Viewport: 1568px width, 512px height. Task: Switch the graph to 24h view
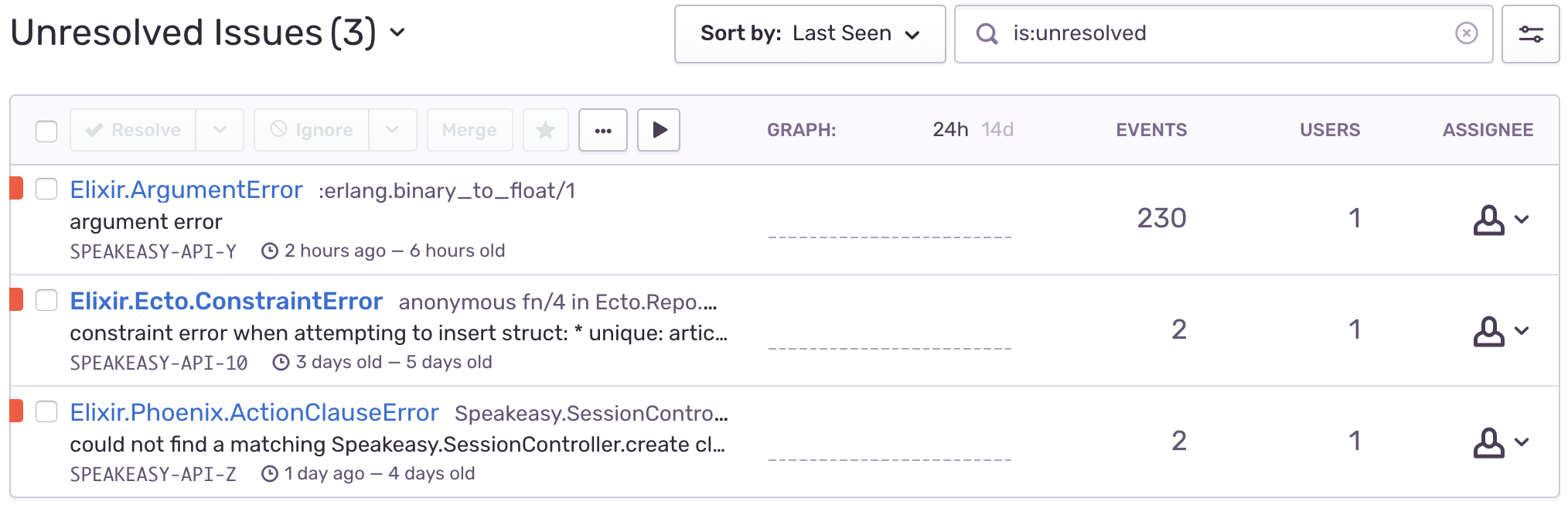click(950, 130)
